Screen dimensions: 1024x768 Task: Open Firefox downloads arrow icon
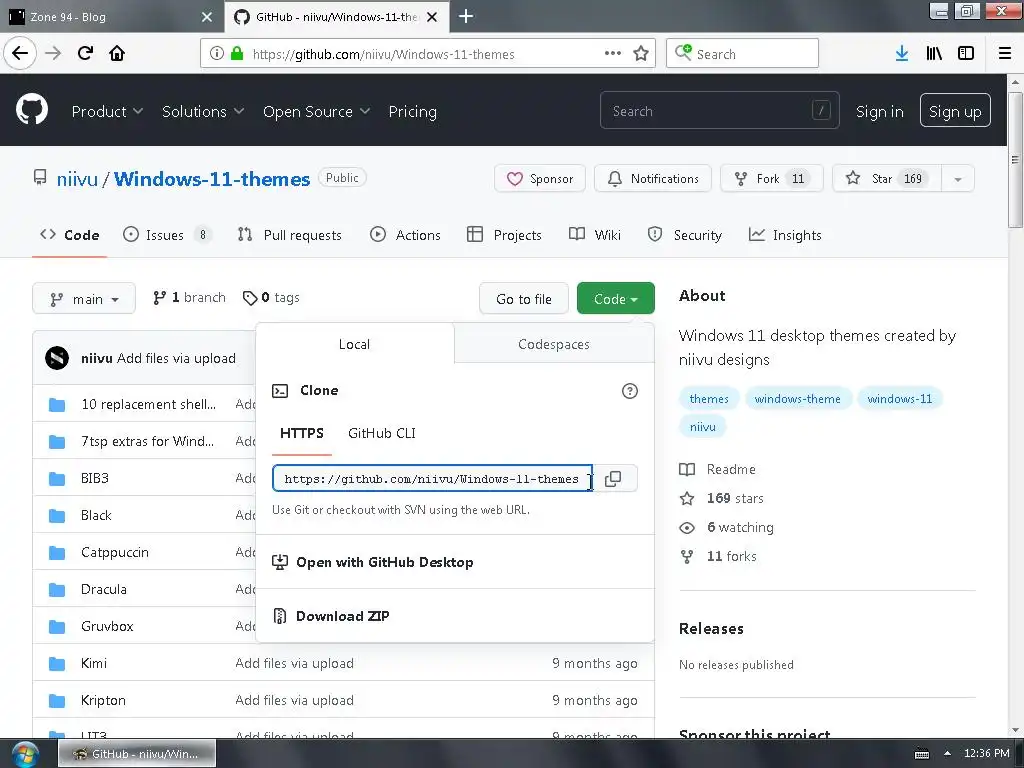[x=901, y=53]
